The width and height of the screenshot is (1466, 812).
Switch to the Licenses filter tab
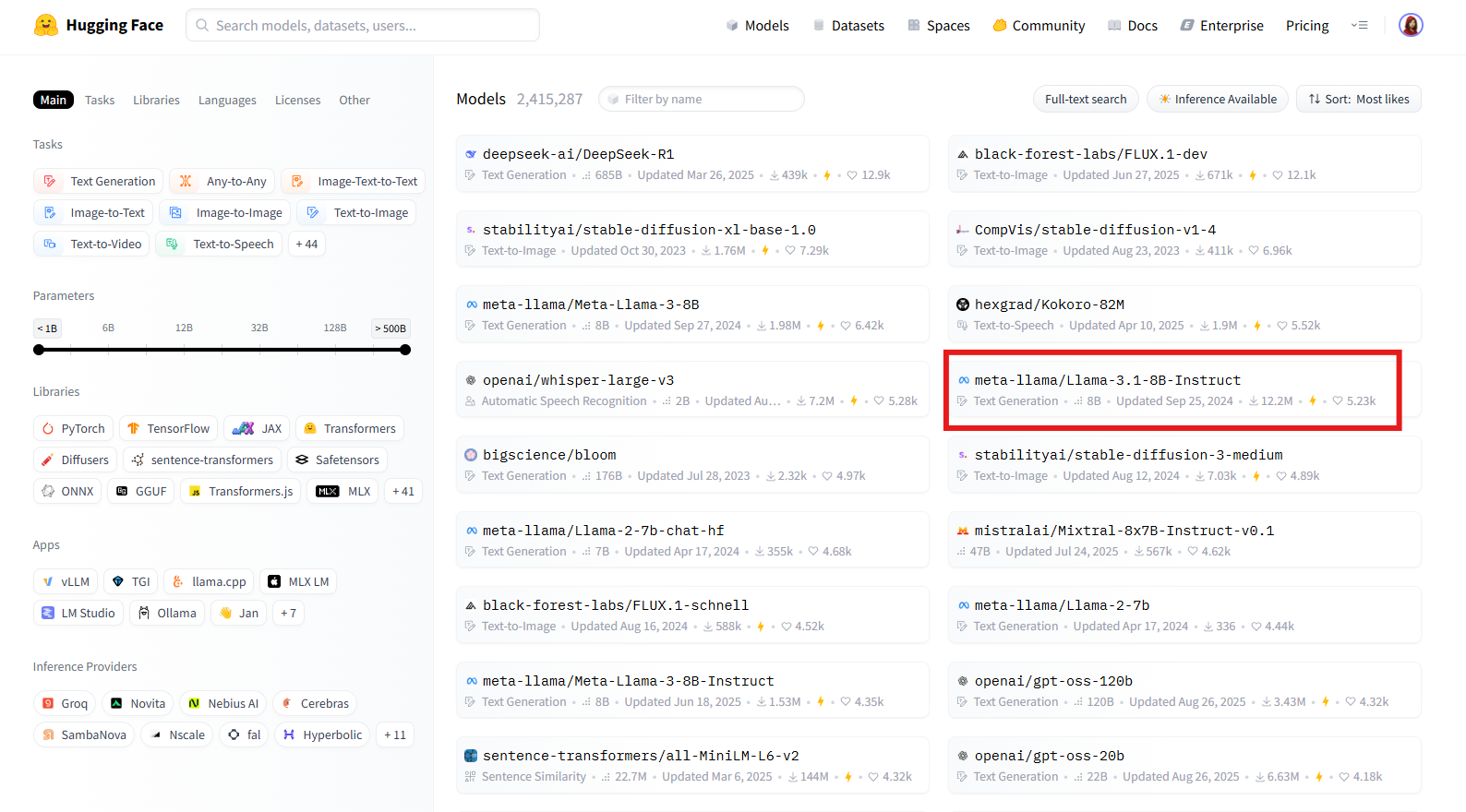[297, 100]
